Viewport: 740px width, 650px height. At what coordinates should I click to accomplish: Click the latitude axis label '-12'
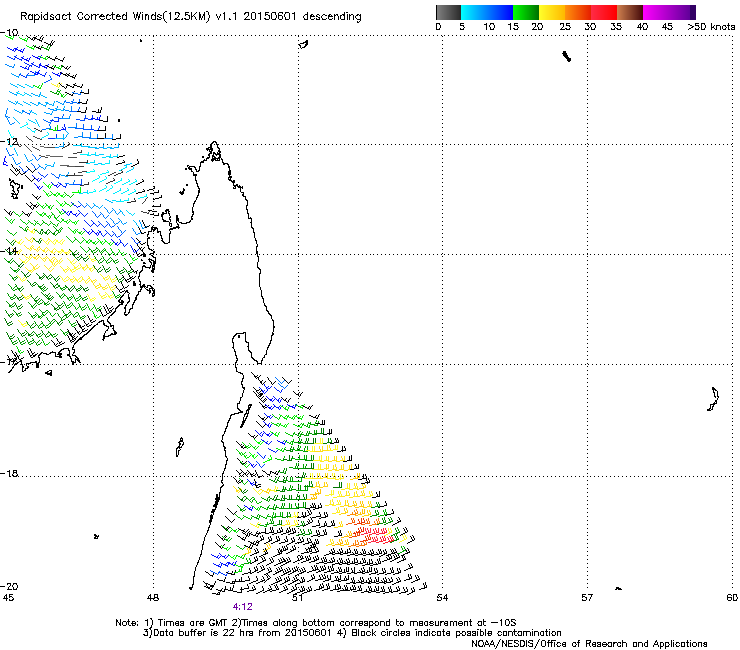(9, 142)
